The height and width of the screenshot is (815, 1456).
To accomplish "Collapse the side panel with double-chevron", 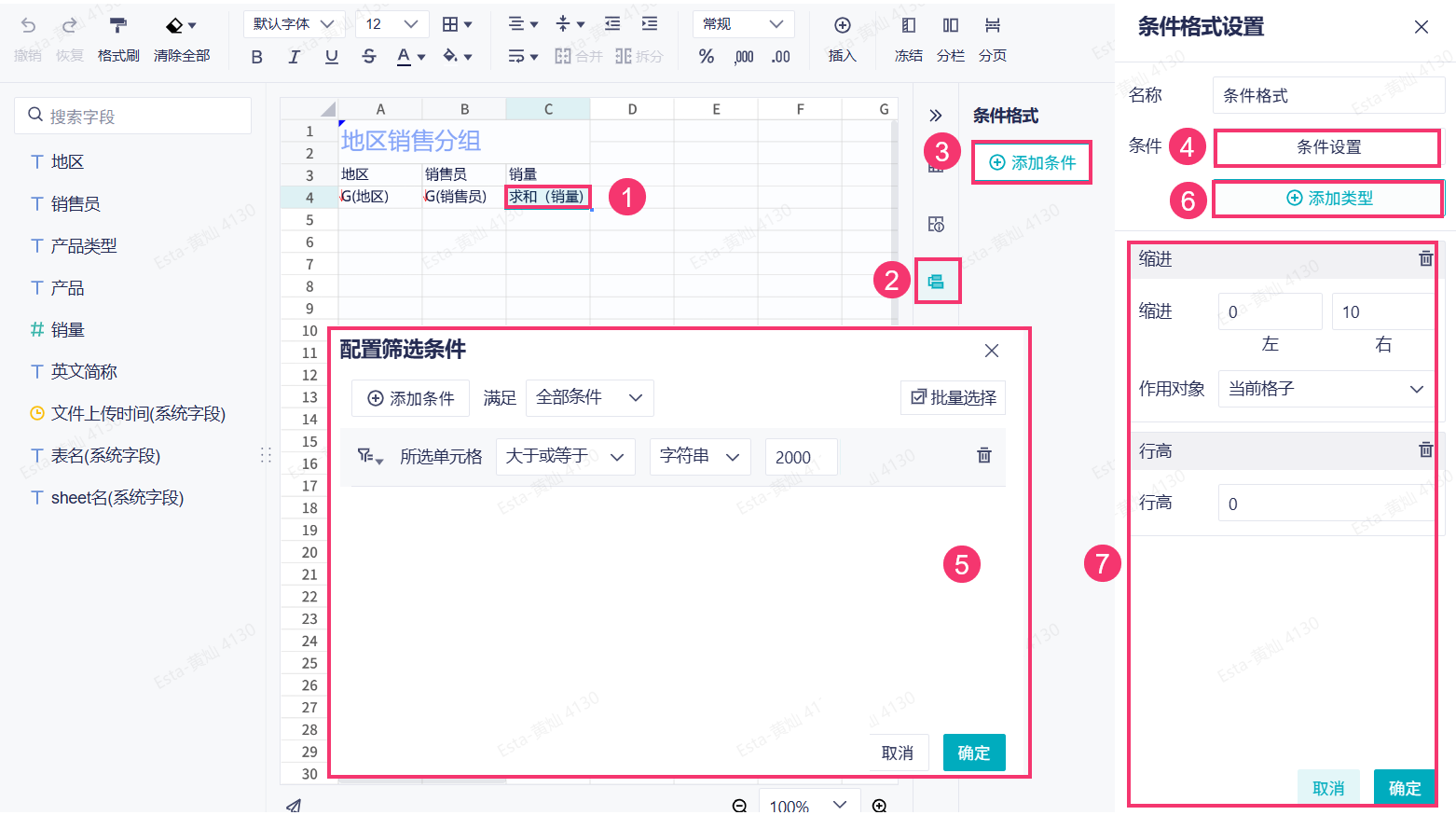I will point(936,116).
